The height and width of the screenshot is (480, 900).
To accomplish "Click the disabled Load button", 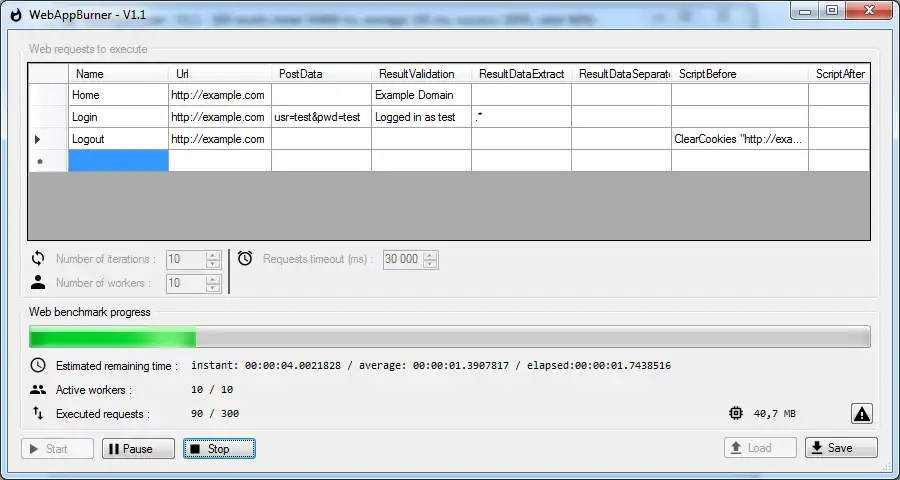I will pos(760,448).
